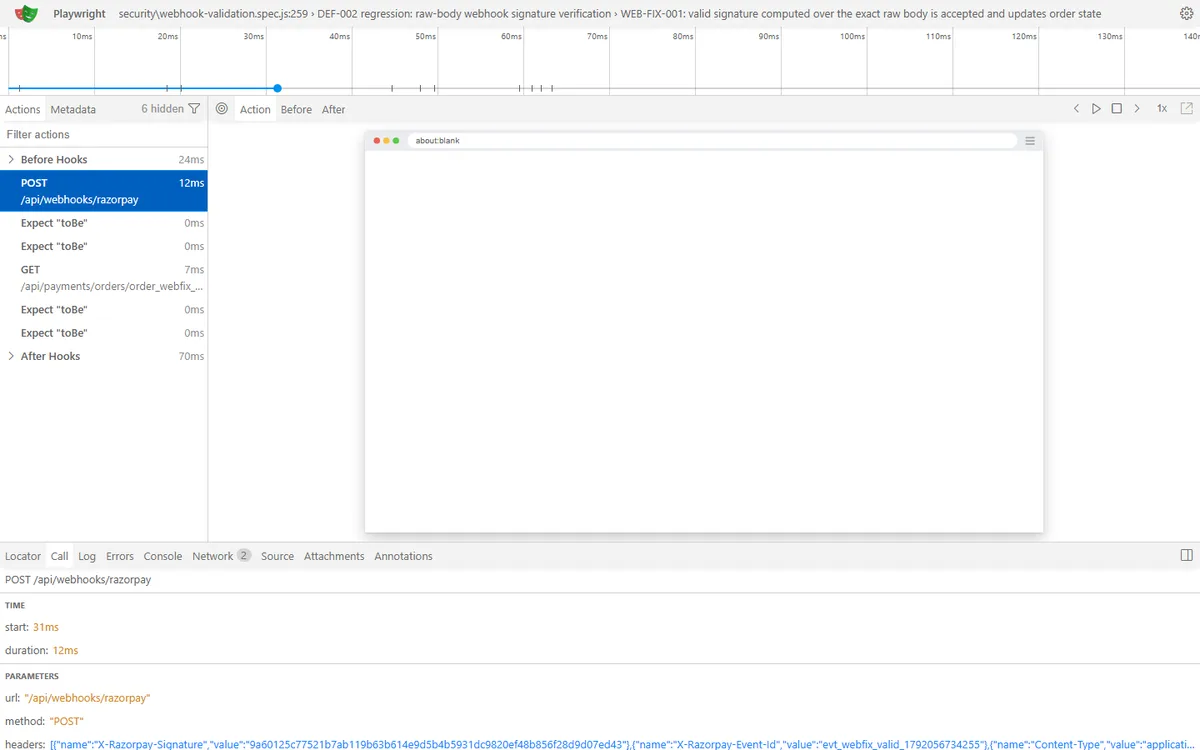Click the 50ms timeline tick label
This screenshot has width=1200, height=750.
[426, 36]
